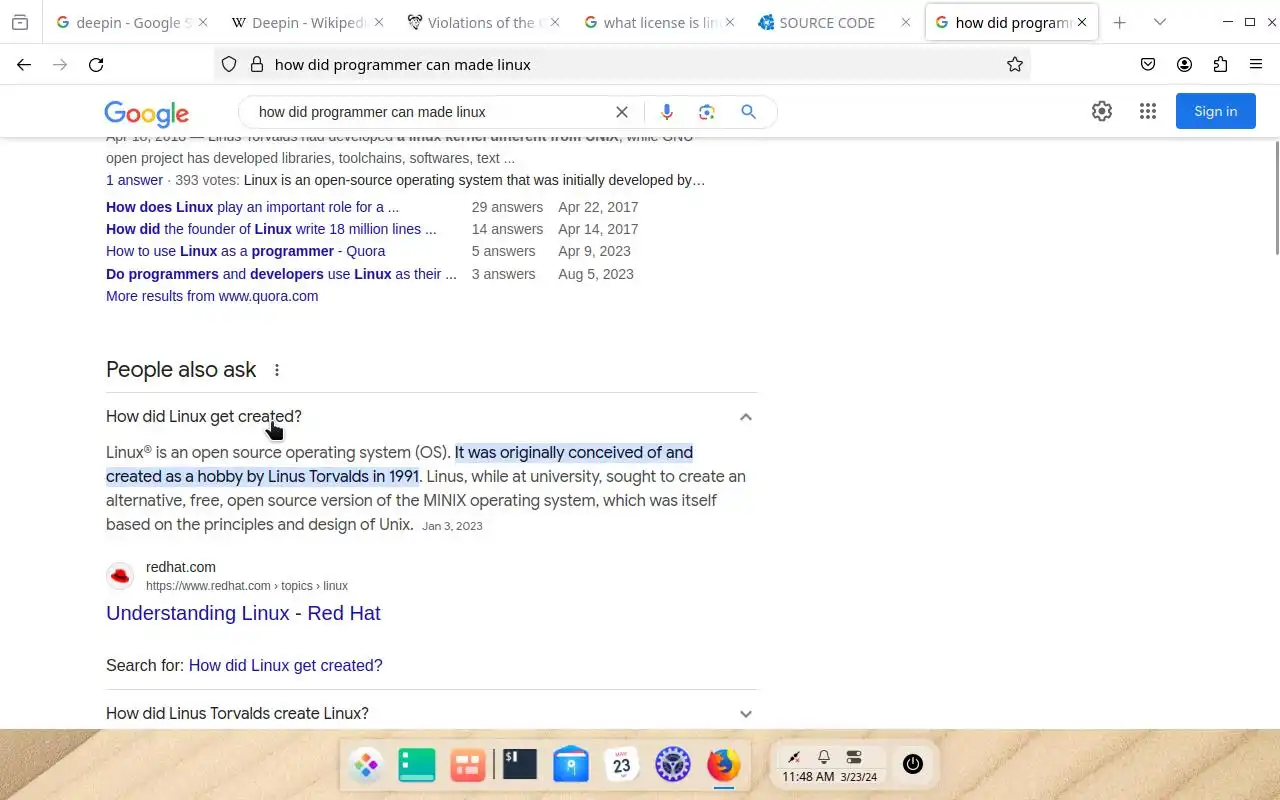Viewport: 1280px width, 800px height.
Task: Search by image with Google Lens
Action: point(707,112)
